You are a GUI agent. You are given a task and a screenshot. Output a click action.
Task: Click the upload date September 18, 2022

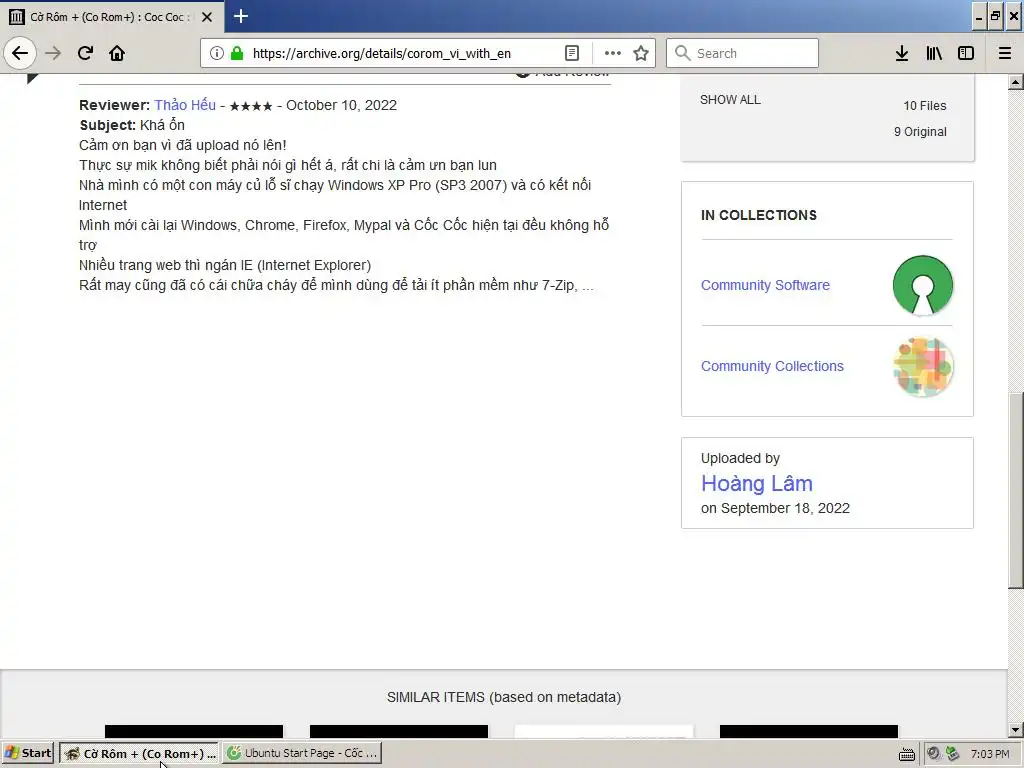tap(785, 508)
